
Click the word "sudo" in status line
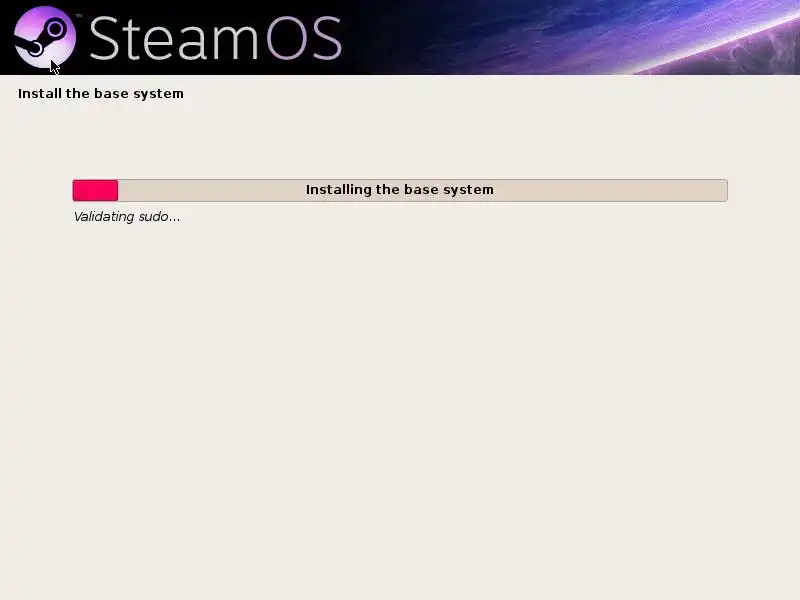[154, 217]
